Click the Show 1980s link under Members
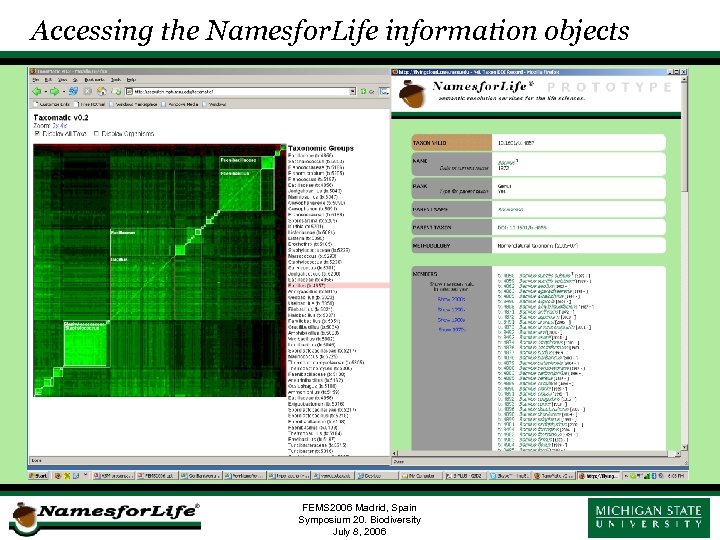The width and height of the screenshot is (720, 540). (x=451, y=320)
